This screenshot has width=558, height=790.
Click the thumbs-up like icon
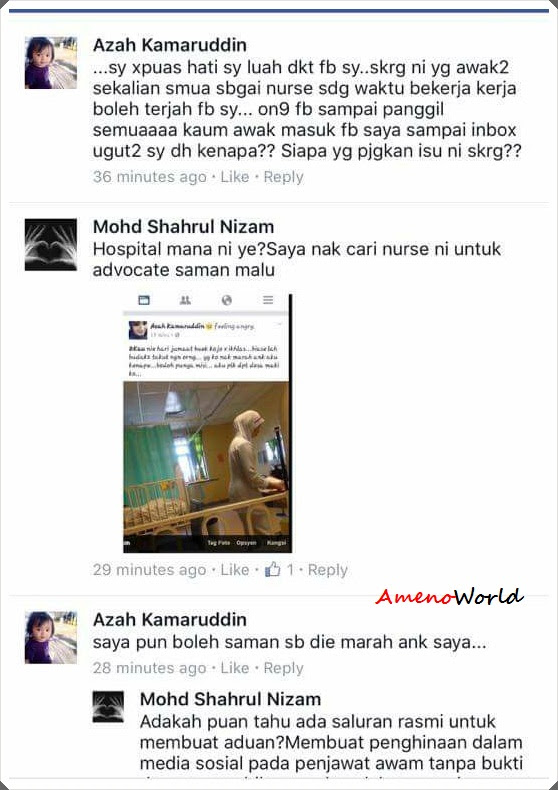click(272, 569)
